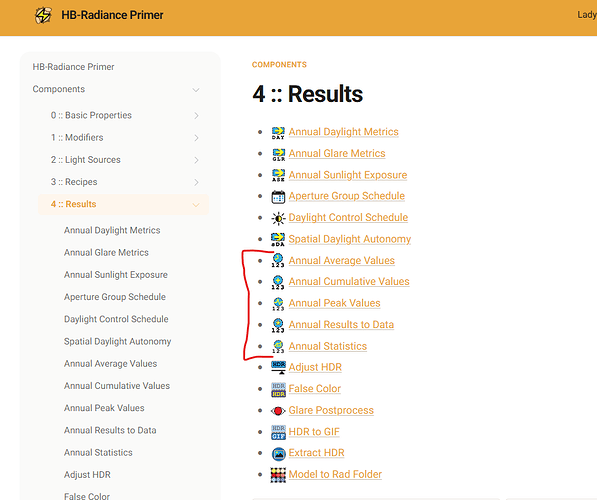597x500 pixels.
Task: Collapse the Components section chevron
Action: (x=196, y=90)
